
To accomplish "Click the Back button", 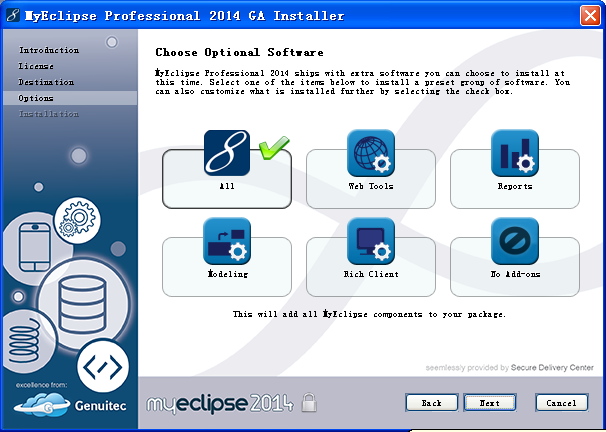I will 432,403.
